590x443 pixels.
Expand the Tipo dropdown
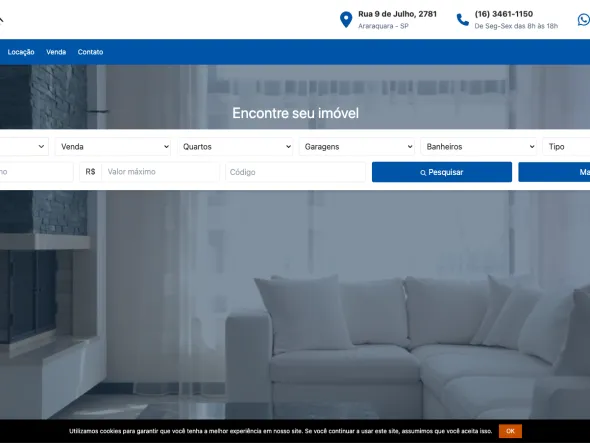point(566,146)
